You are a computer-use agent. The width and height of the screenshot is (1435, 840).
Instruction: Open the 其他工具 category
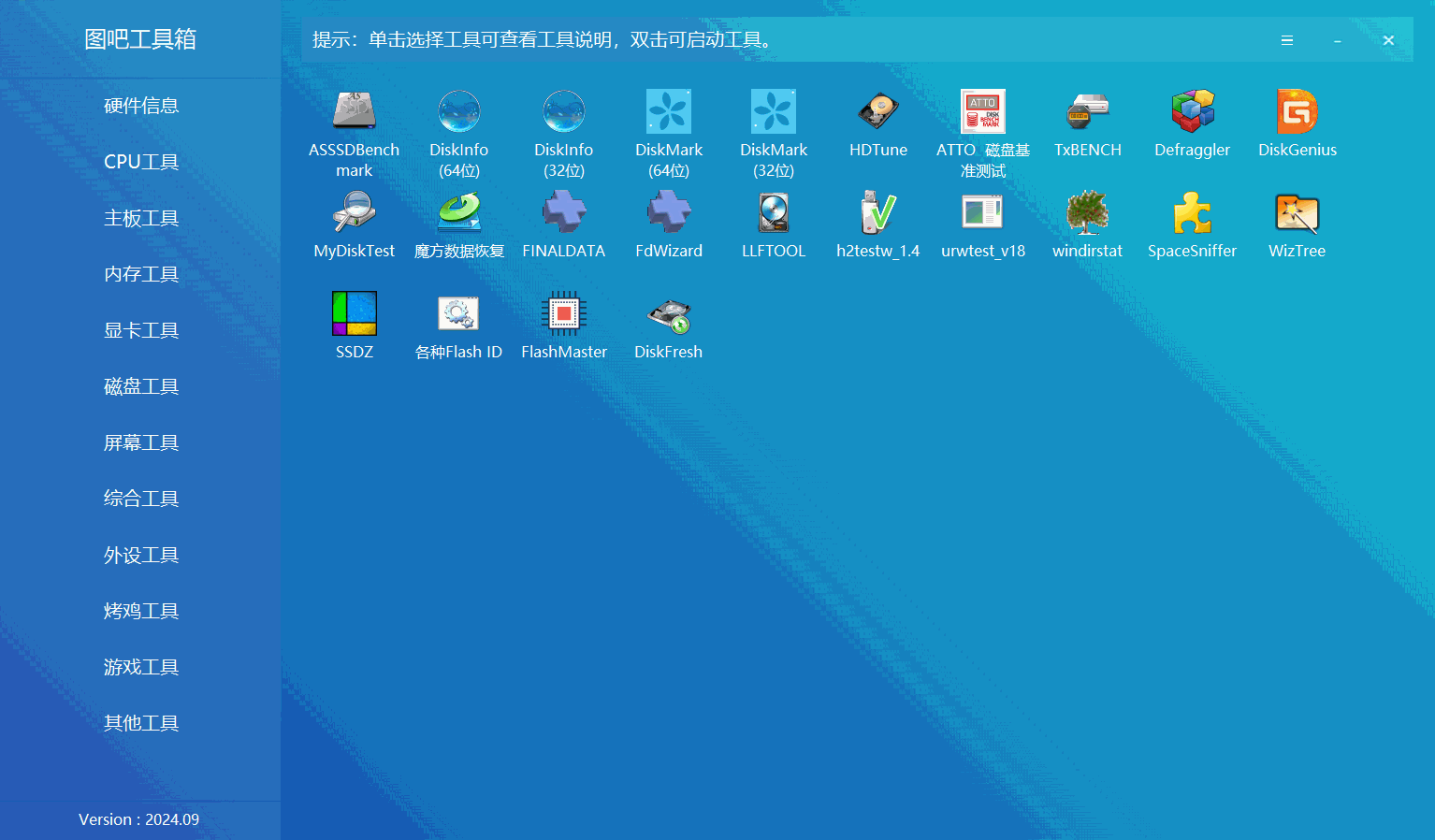[141, 723]
